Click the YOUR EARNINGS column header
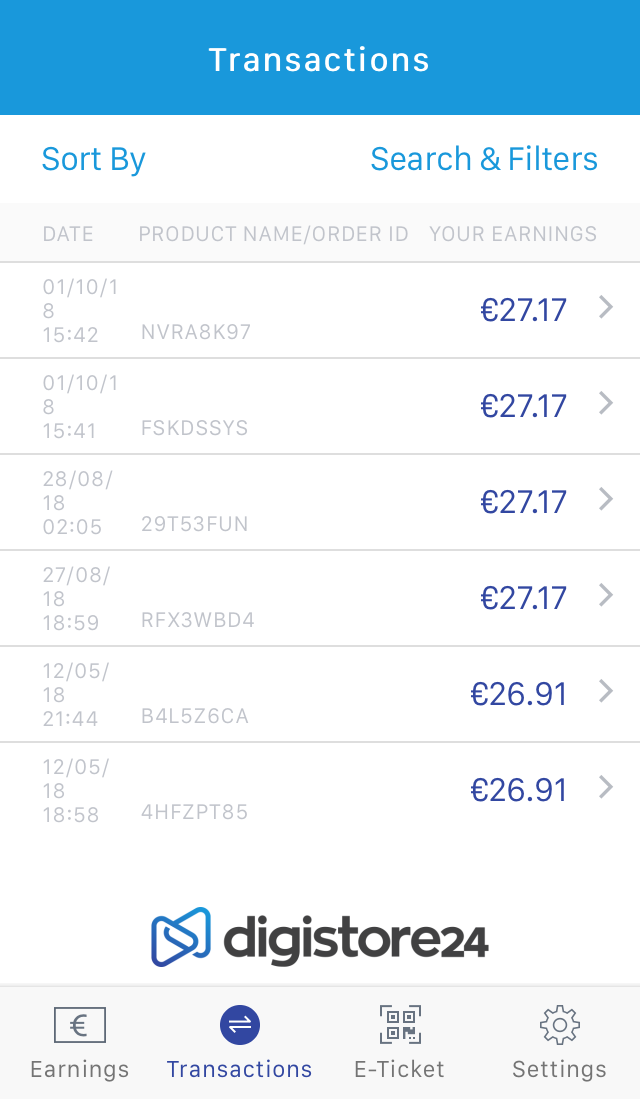The width and height of the screenshot is (640, 1099). [513, 234]
